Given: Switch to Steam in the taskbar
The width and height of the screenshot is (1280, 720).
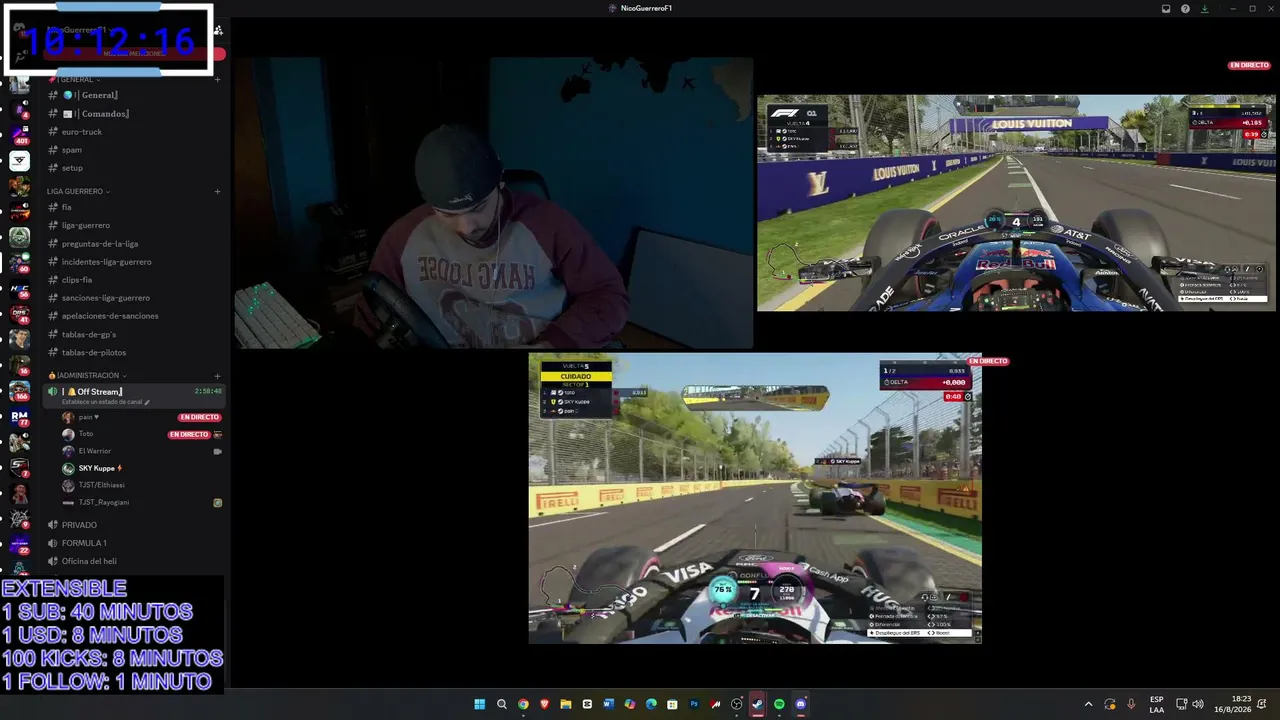Looking at the screenshot, I should coord(758,704).
